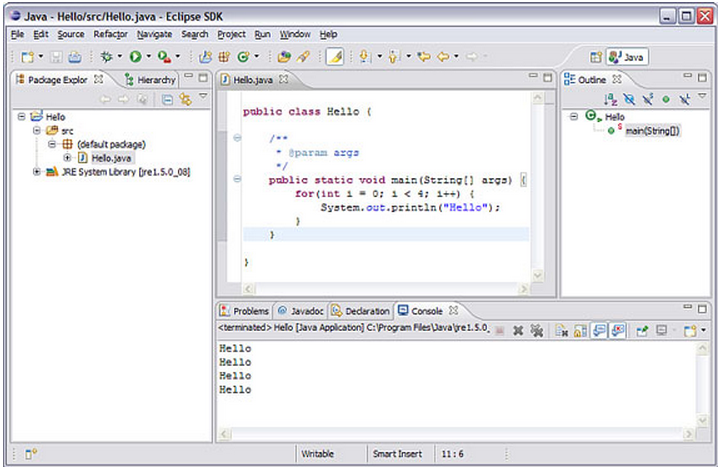Open the Run button dropdown arrow
720x469 pixels.
pyautogui.click(x=147, y=57)
